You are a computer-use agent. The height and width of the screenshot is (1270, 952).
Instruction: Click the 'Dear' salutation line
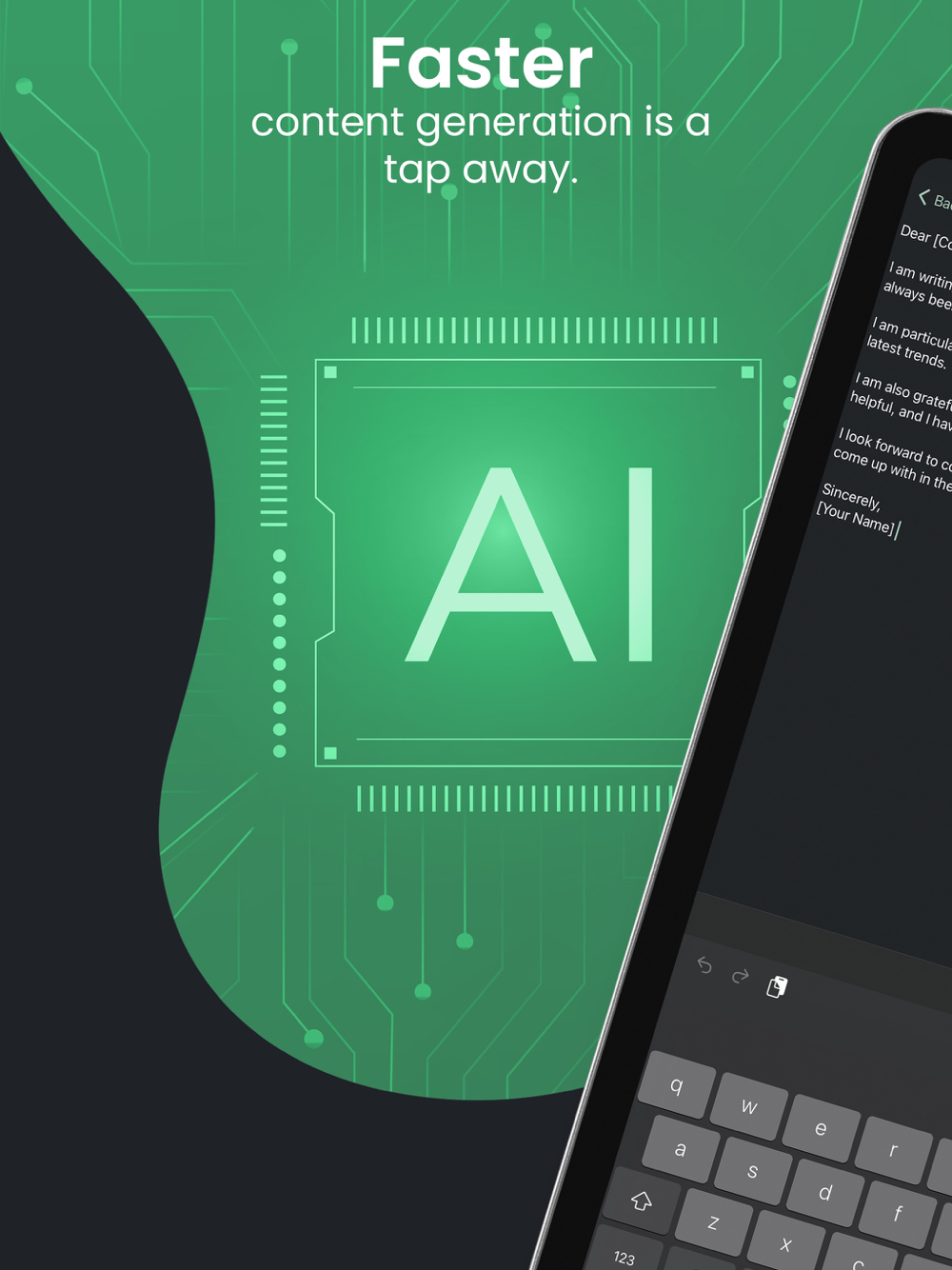click(925, 236)
